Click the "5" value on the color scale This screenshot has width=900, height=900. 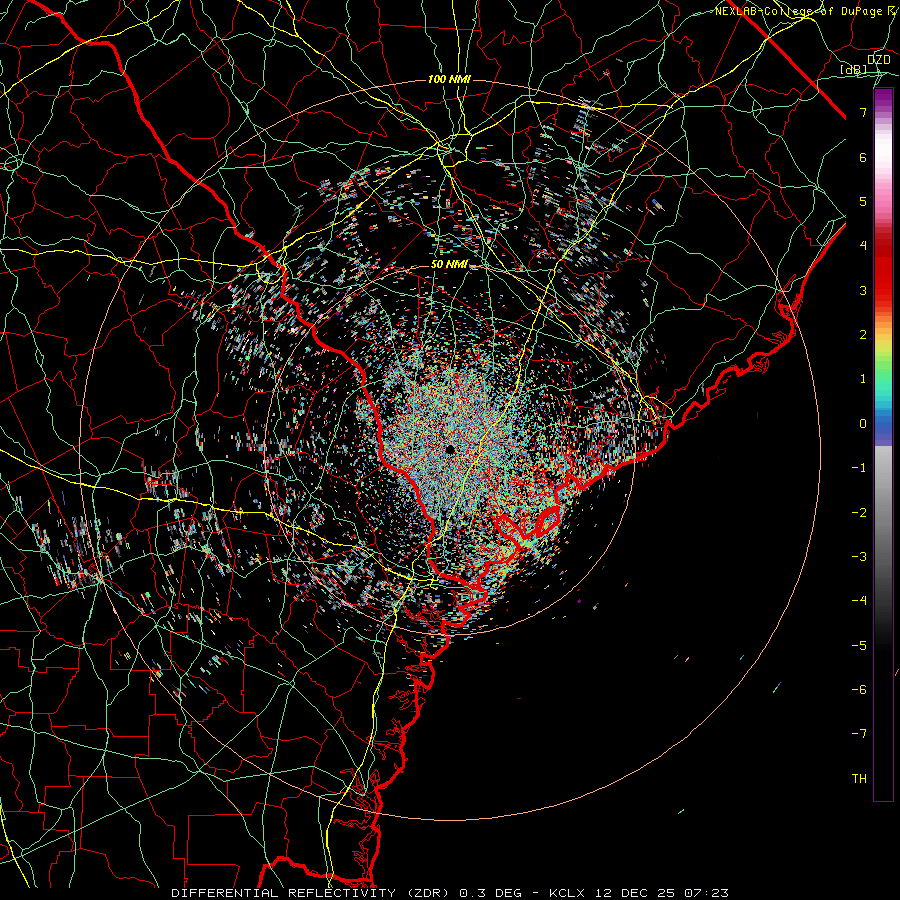tap(863, 201)
